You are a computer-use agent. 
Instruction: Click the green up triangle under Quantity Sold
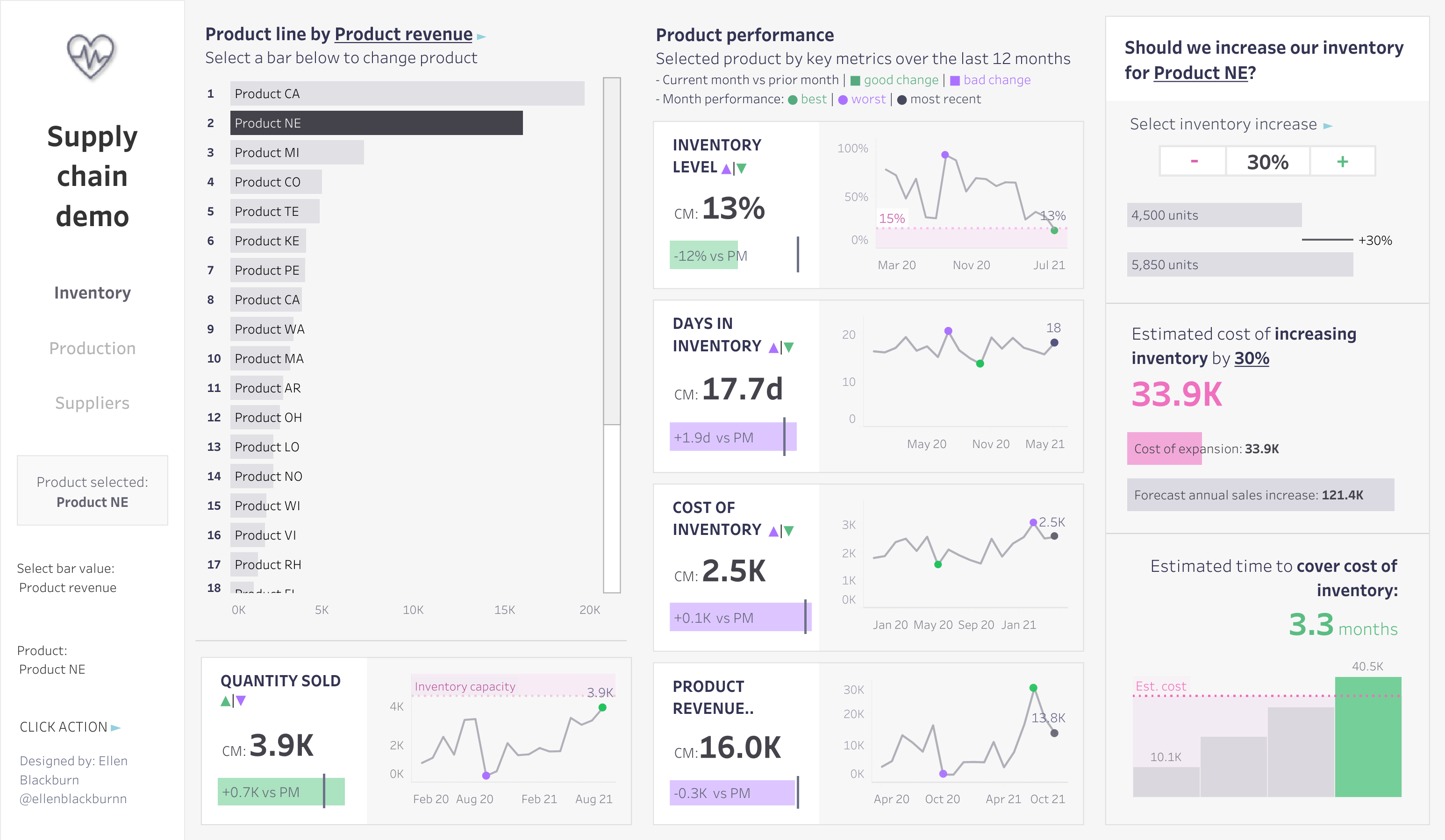[226, 701]
